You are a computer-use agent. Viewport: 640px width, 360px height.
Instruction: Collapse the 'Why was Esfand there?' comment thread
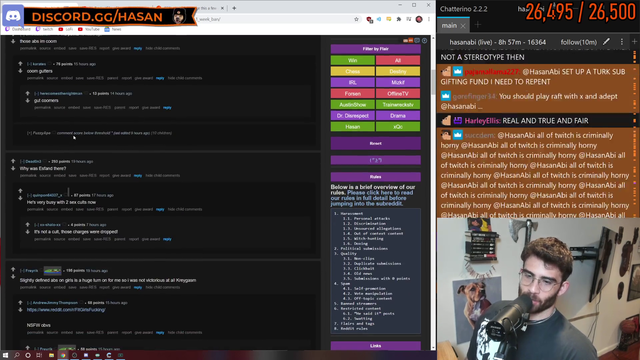tap(22, 162)
